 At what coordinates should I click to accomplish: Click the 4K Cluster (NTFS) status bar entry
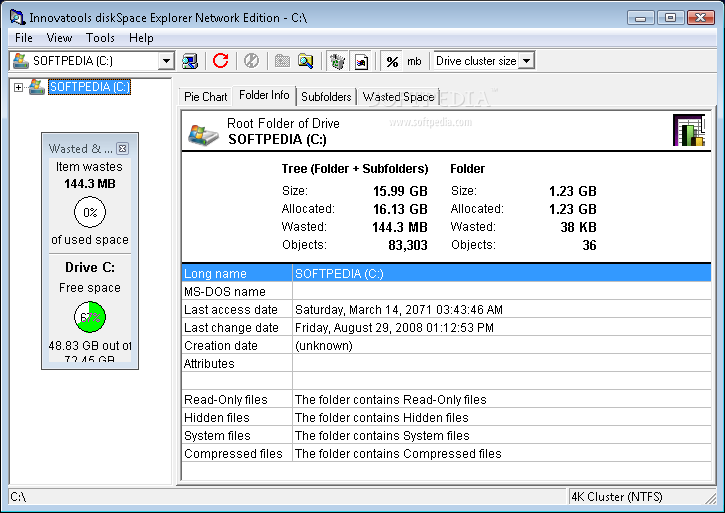coord(617,497)
